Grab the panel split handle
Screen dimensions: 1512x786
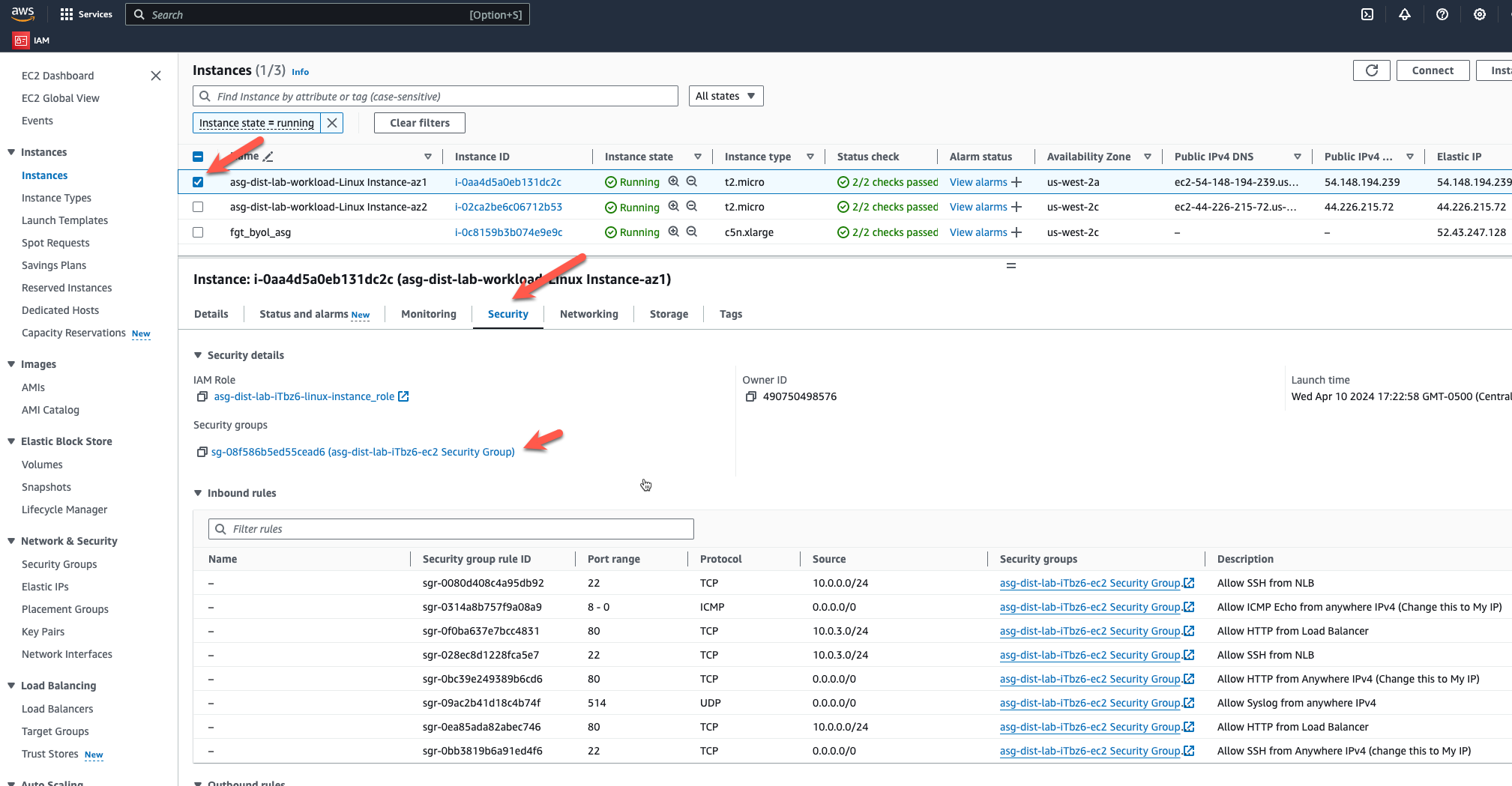pos(1011,266)
